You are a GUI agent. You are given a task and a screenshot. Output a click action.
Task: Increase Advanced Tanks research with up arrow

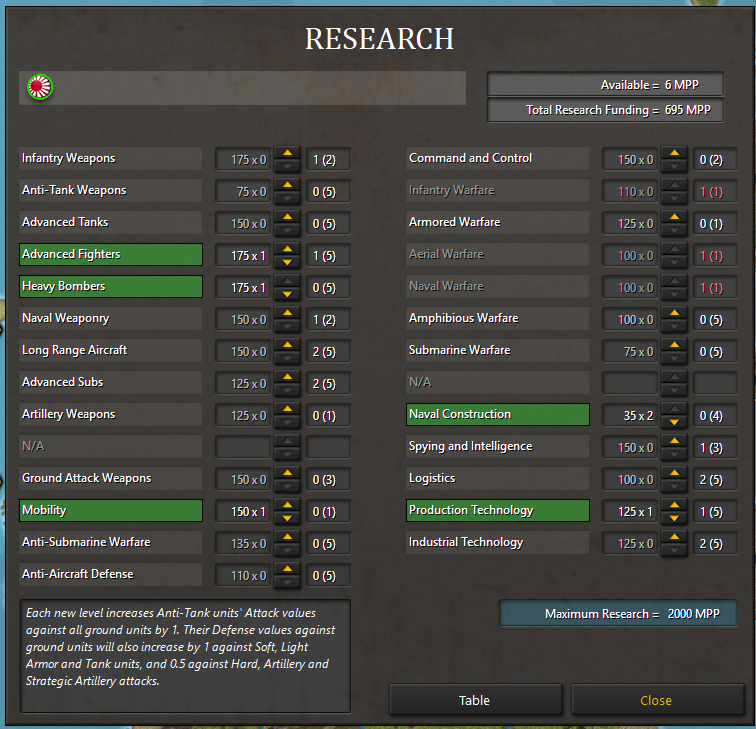(287, 216)
